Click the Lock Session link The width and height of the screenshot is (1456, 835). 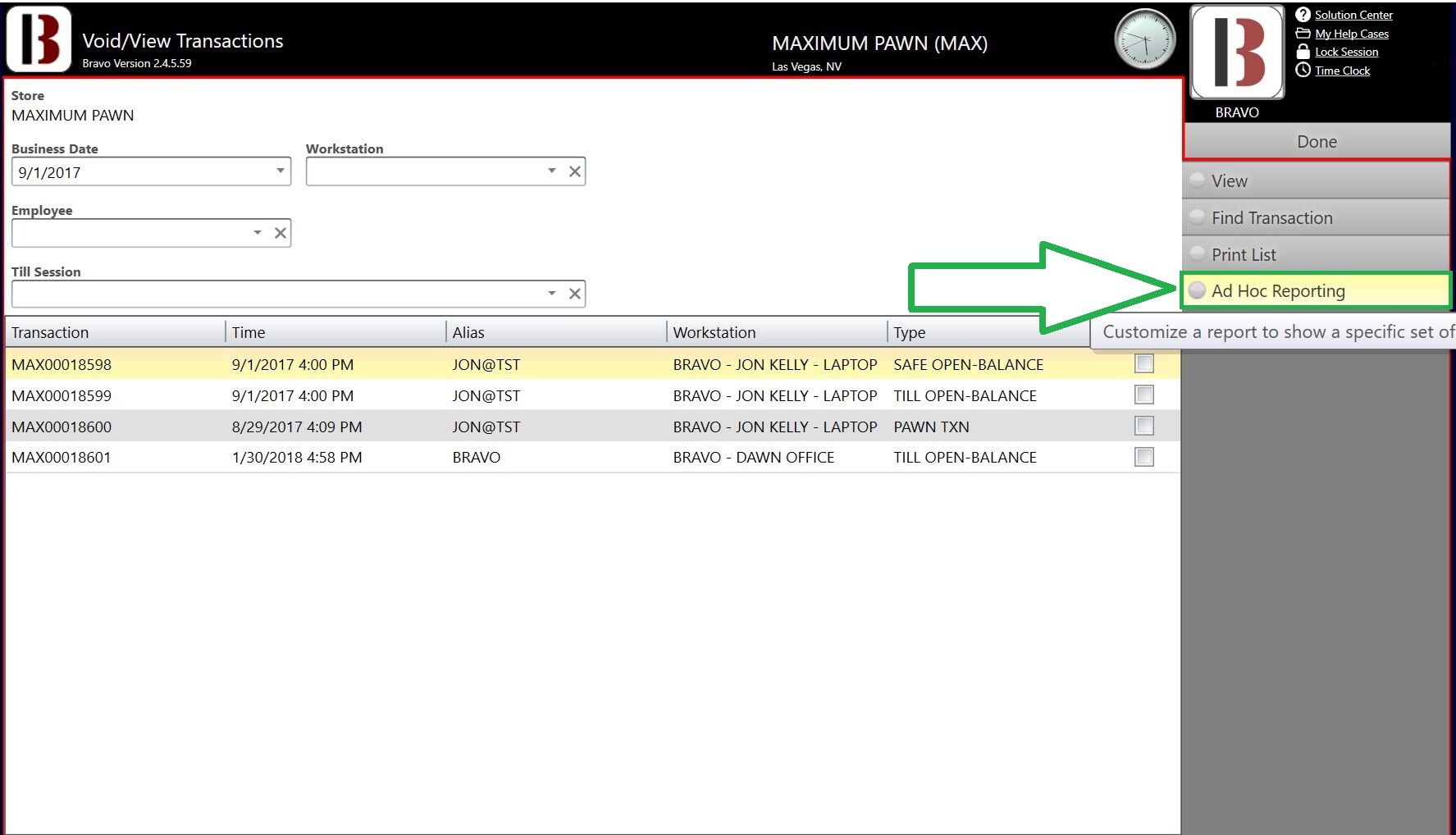1346,52
